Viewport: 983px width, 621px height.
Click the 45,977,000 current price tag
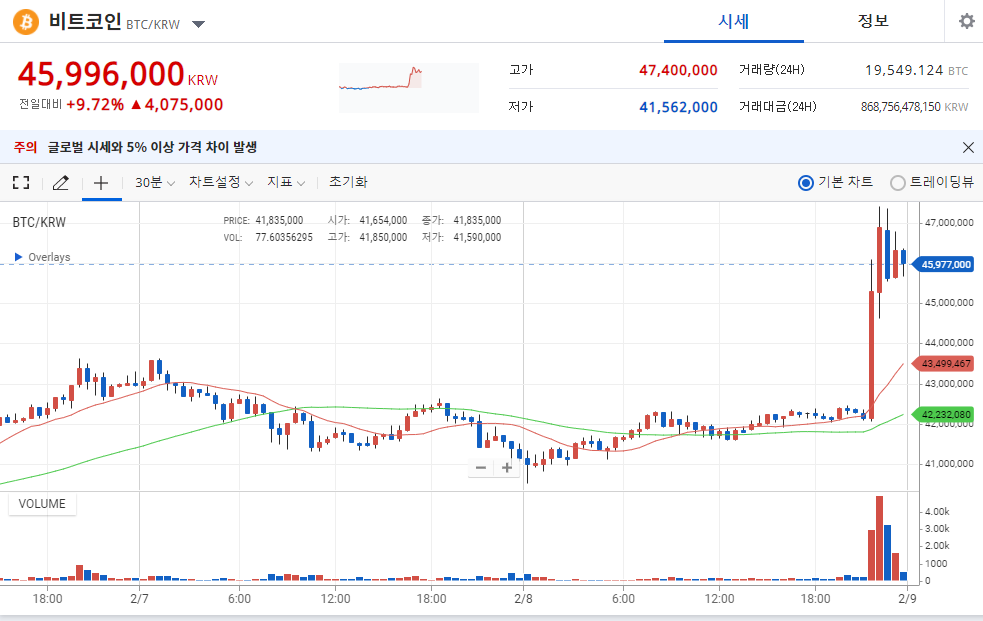point(944,264)
